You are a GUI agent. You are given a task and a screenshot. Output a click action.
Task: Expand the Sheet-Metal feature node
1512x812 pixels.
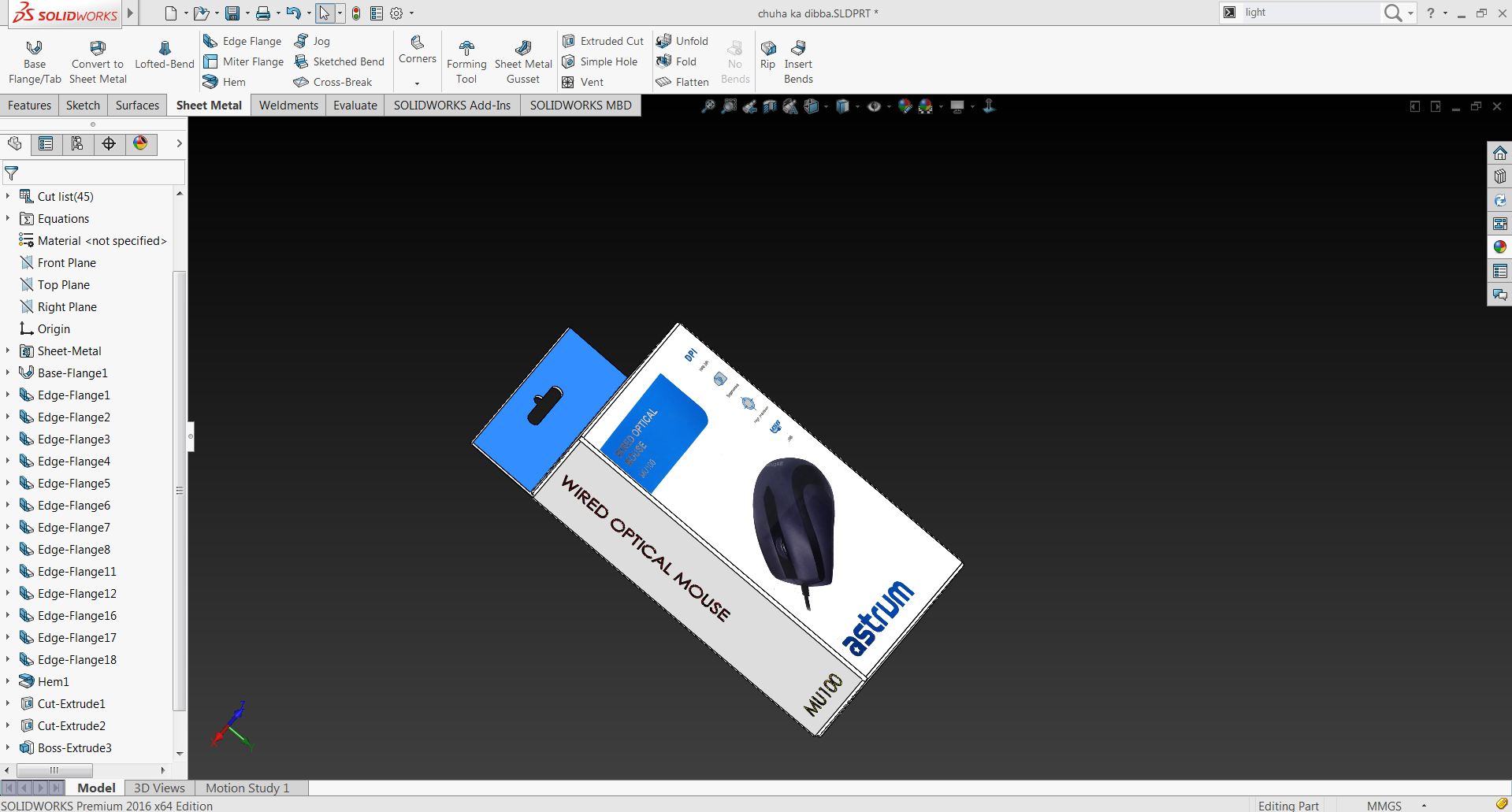tap(8, 350)
